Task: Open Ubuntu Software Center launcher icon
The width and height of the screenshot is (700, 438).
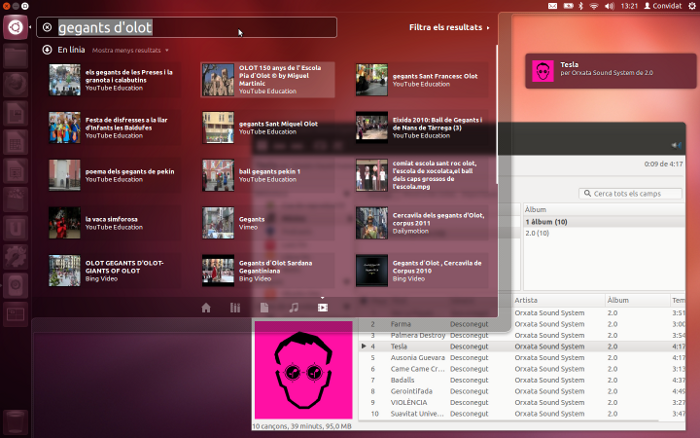Action: coord(16,200)
